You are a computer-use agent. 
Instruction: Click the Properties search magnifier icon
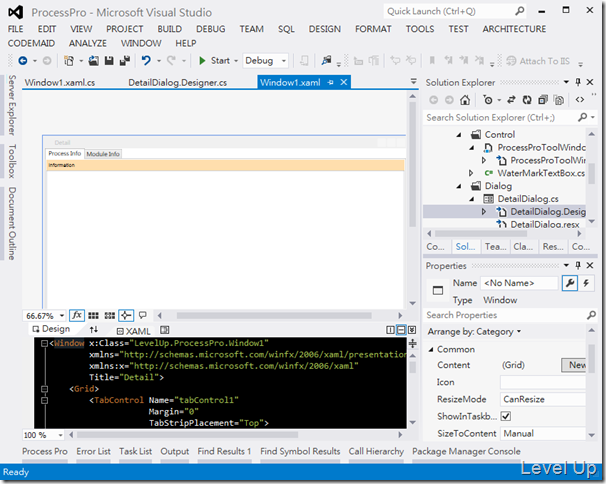click(591, 315)
